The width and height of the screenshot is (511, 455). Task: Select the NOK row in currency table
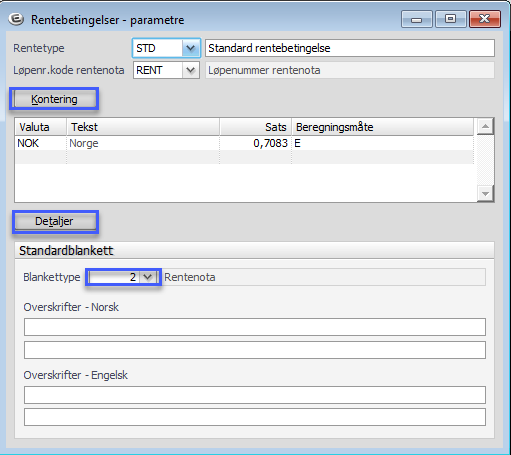pyautogui.click(x=244, y=143)
